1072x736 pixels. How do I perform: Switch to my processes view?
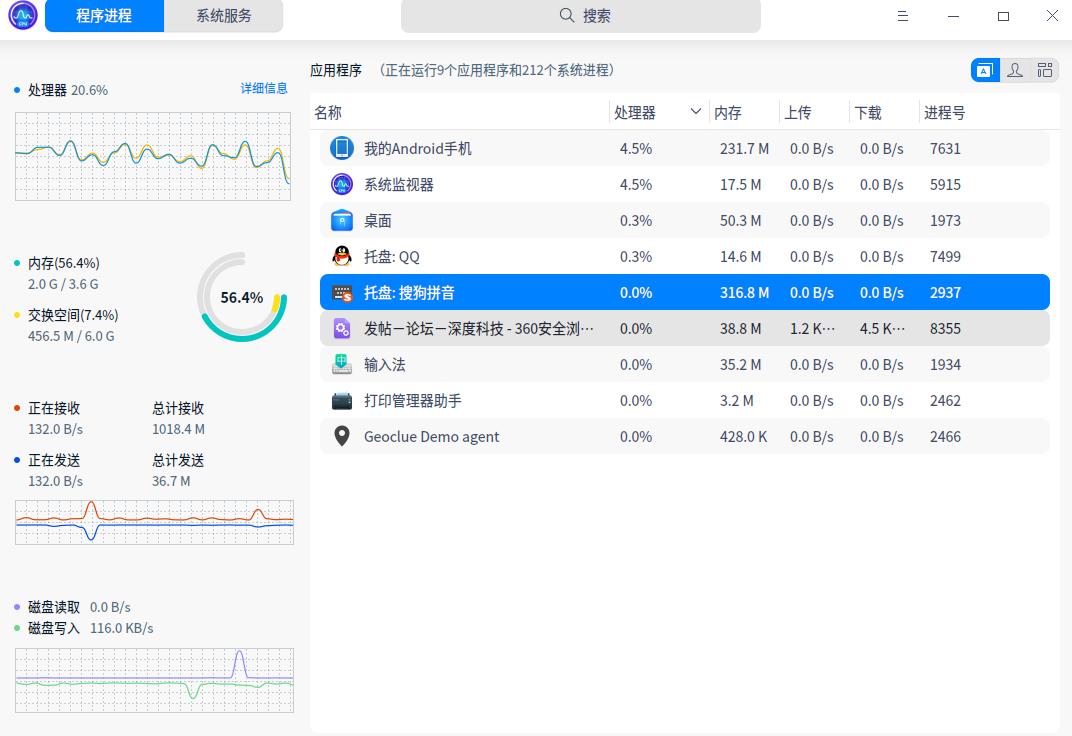tap(1015, 70)
